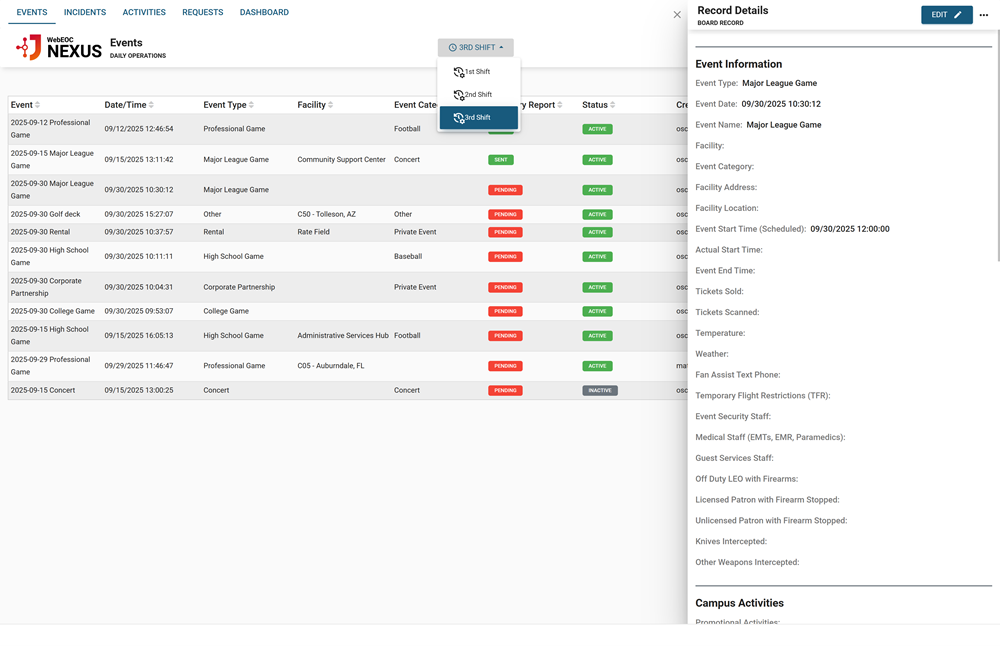This screenshot has width=1000, height=646.
Task: Open the 2025-09-30 Rental event row
Action: [40, 232]
